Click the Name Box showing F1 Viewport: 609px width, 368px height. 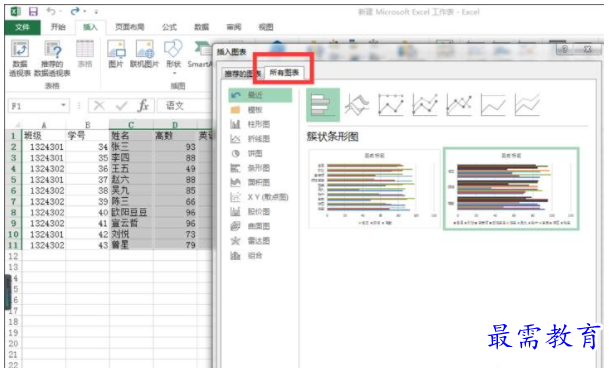38,106
